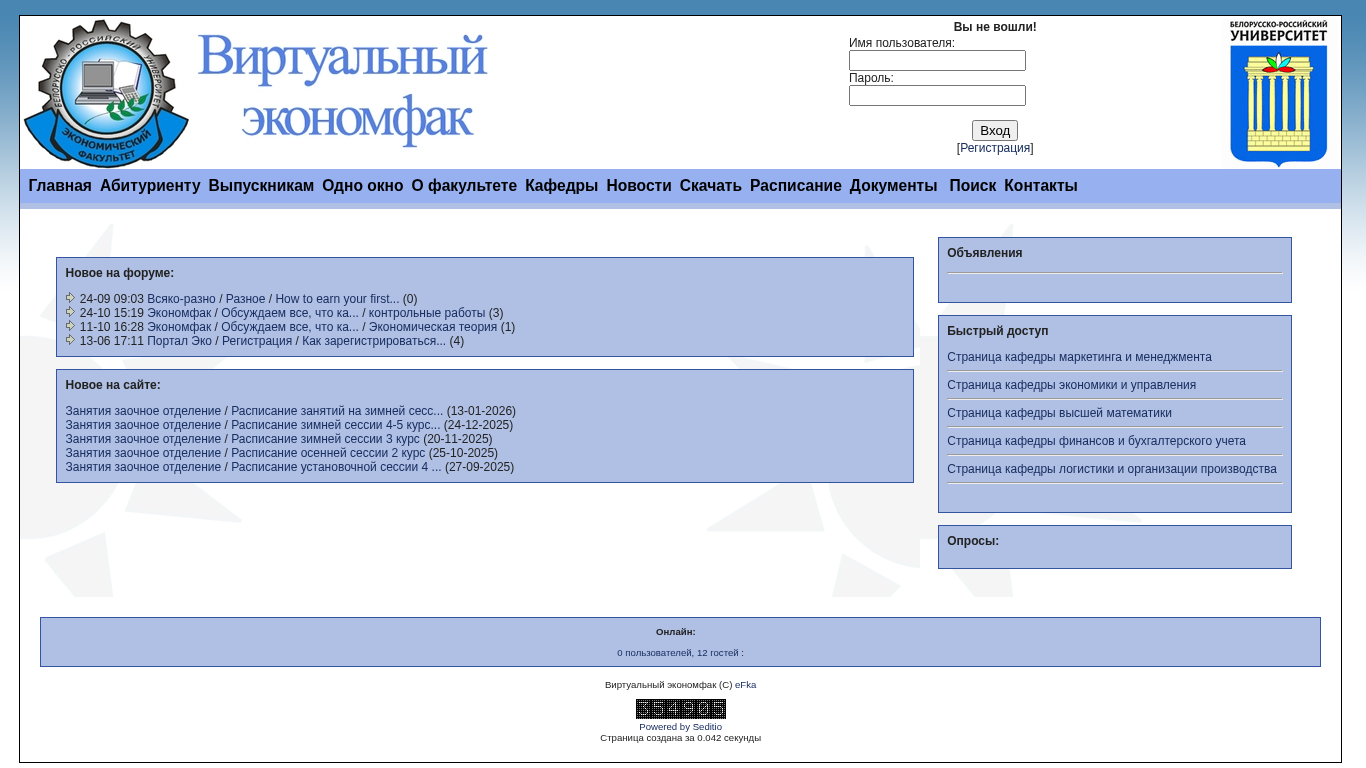Image resolution: width=1366 pixels, height=768 pixels.
Task: Click the 'Онлайн:' label in the footer panel
Action: tap(676, 632)
